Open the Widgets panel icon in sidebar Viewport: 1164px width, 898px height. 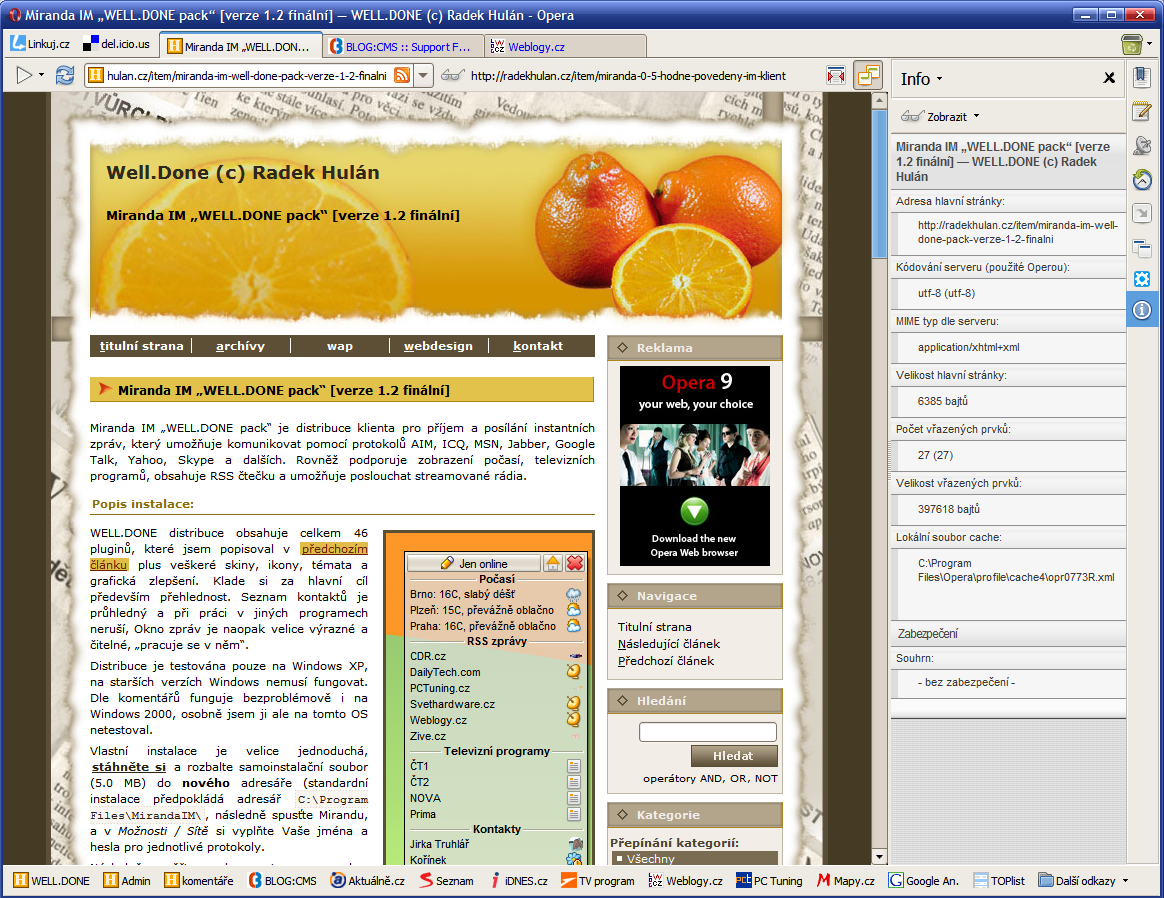click(1142, 279)
